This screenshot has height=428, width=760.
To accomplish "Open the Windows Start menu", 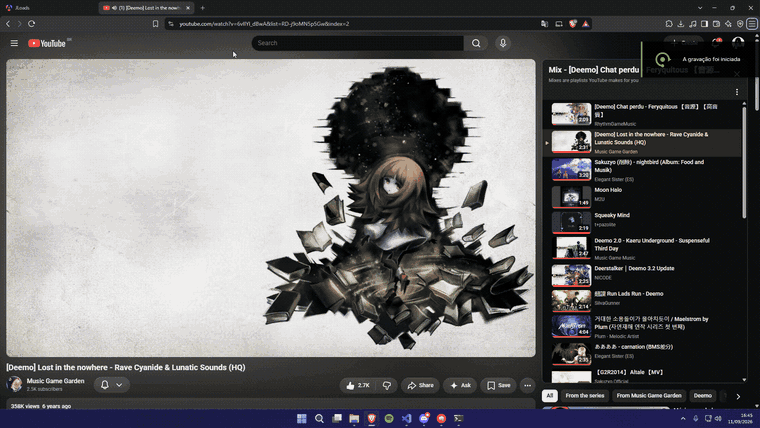I will pos(301,418).
